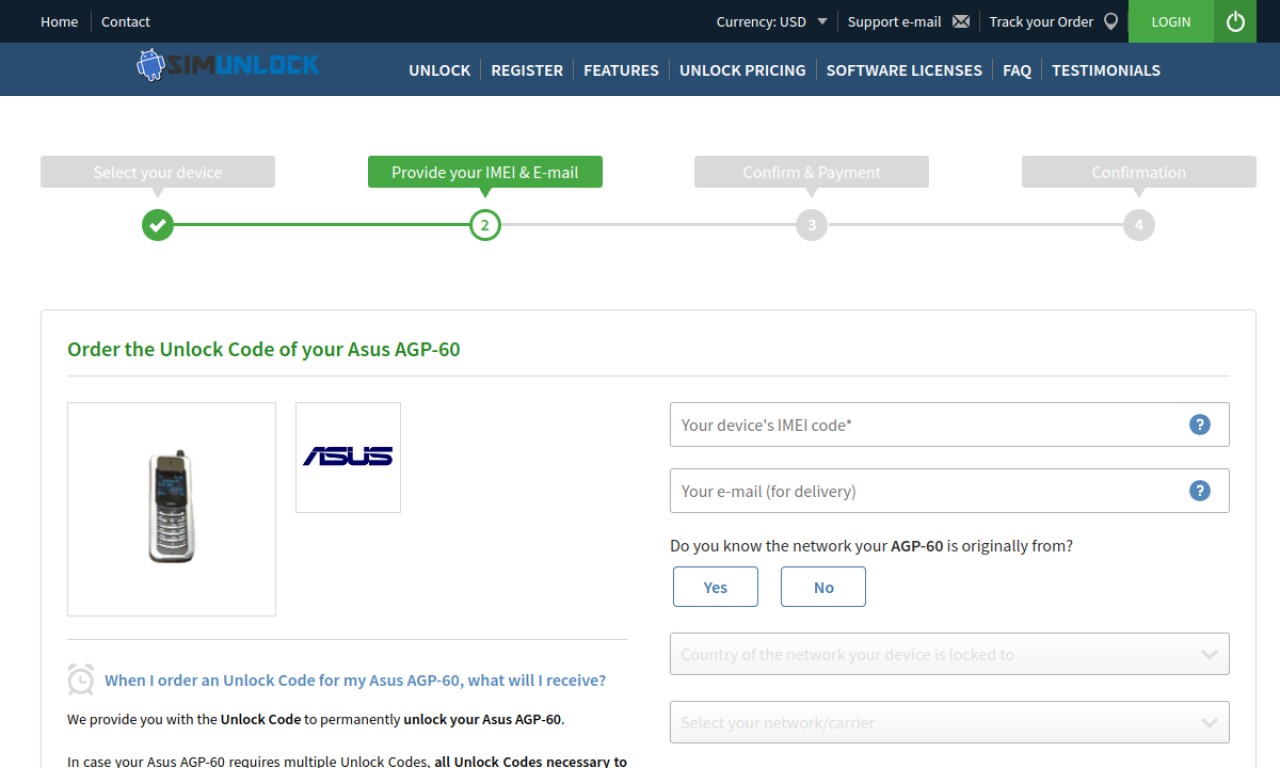Viewport: 1280px width, 768px height.
Task: Click the Confirm & Payment step label
Action: pyautogui.click(x=812, y=172)
